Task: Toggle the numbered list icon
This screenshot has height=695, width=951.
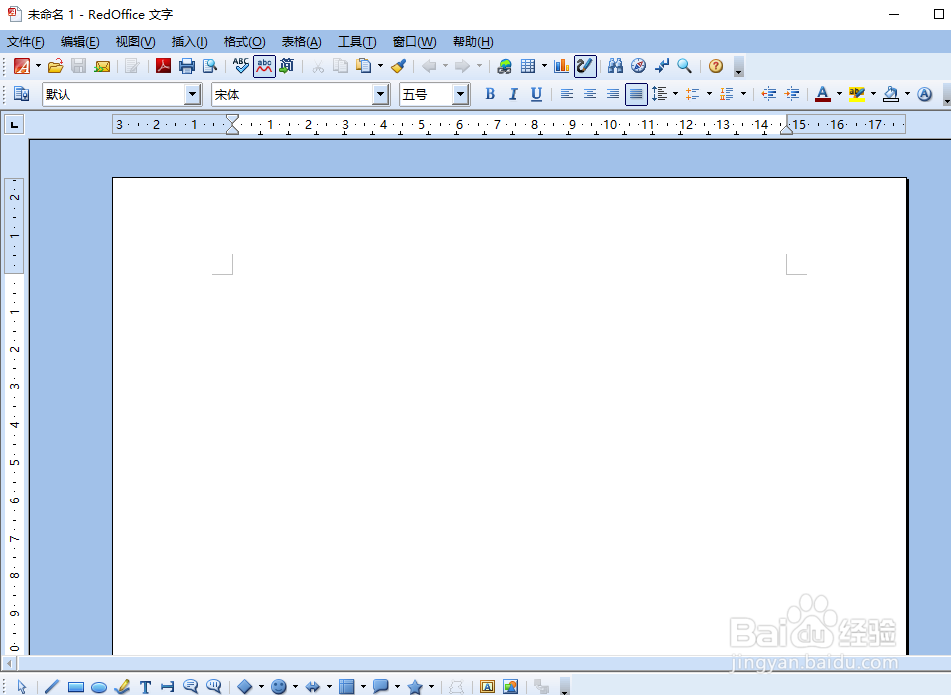Action: [x=727, y=94]
